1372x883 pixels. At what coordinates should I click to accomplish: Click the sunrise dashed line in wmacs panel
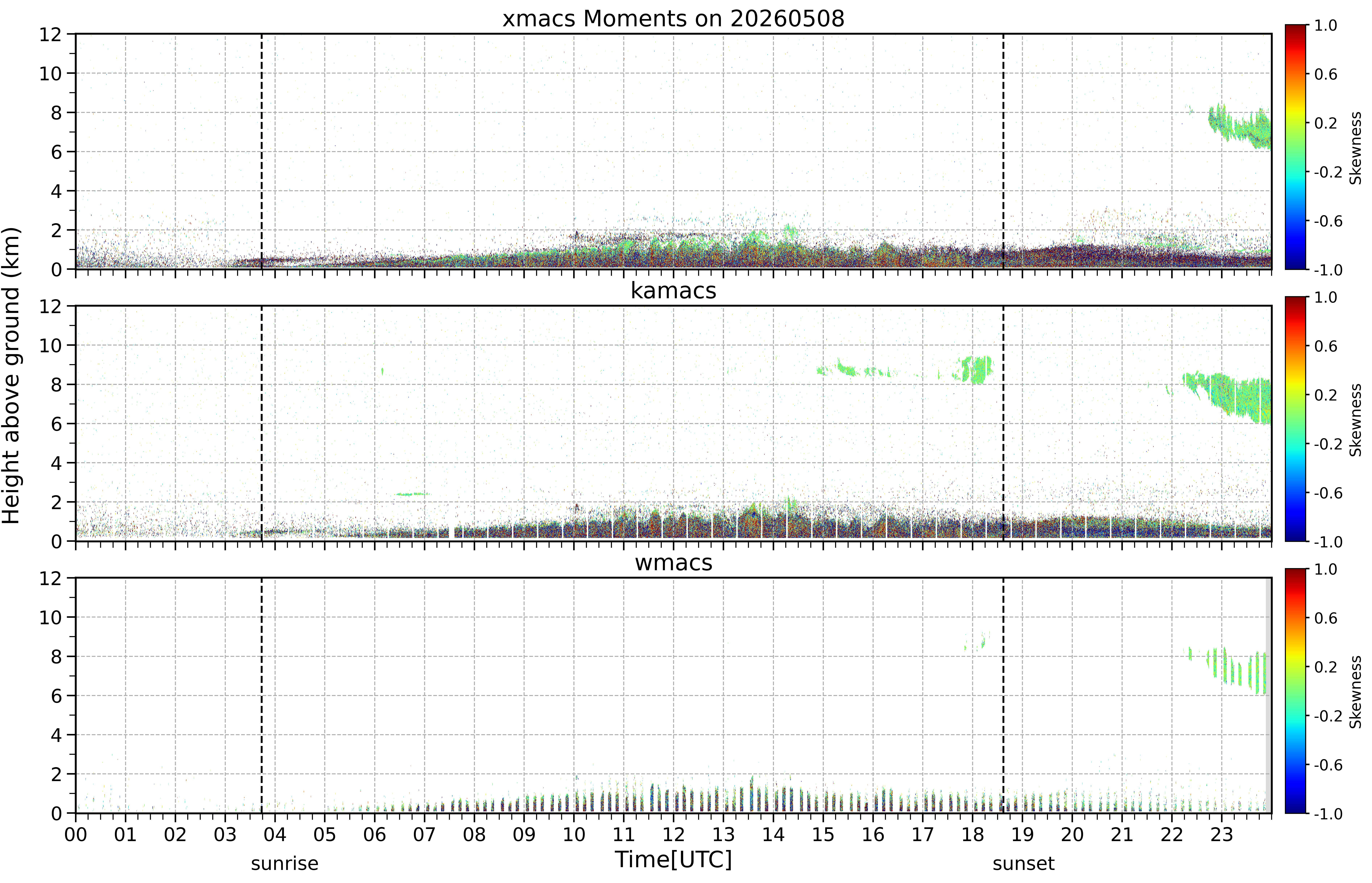point(262,696)
